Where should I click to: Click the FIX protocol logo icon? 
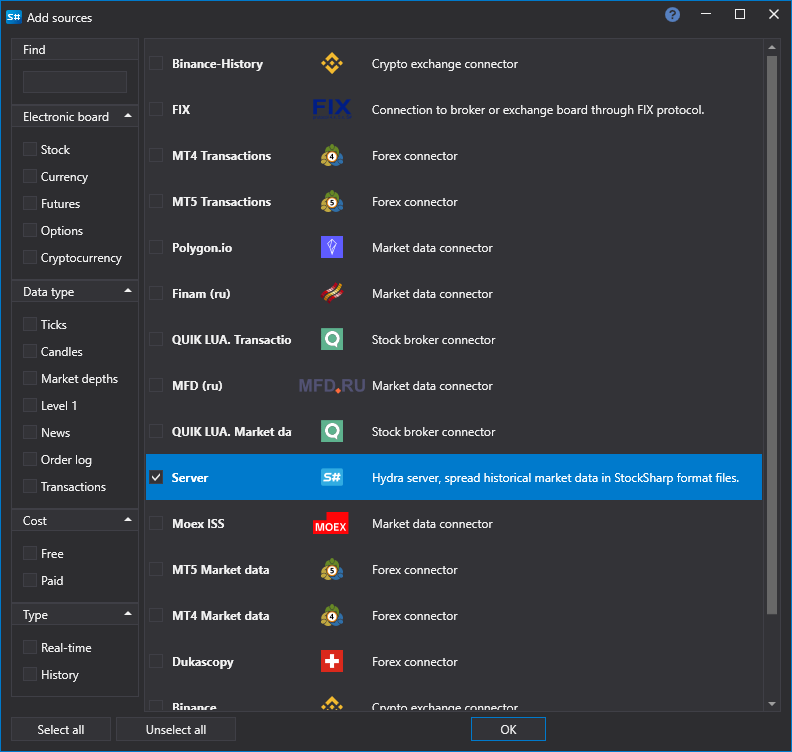point(332,109)
